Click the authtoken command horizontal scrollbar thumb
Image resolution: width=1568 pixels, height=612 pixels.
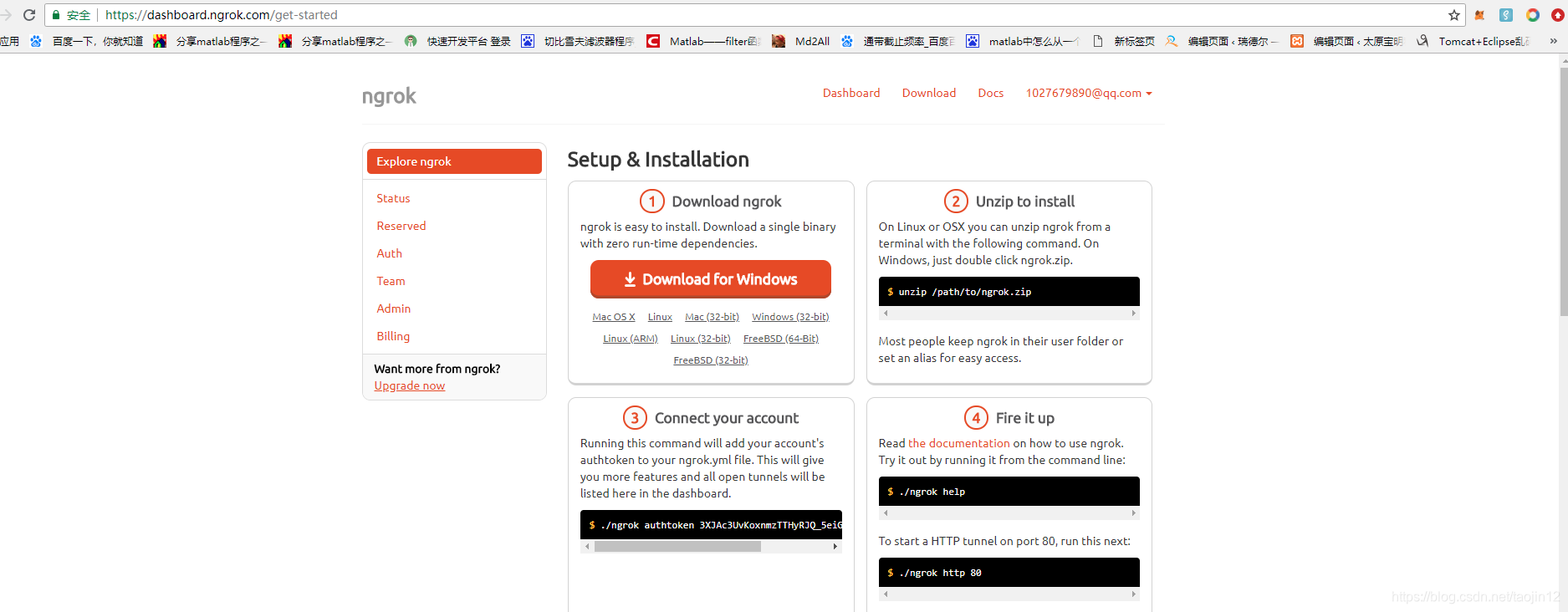tap(677, 546)
